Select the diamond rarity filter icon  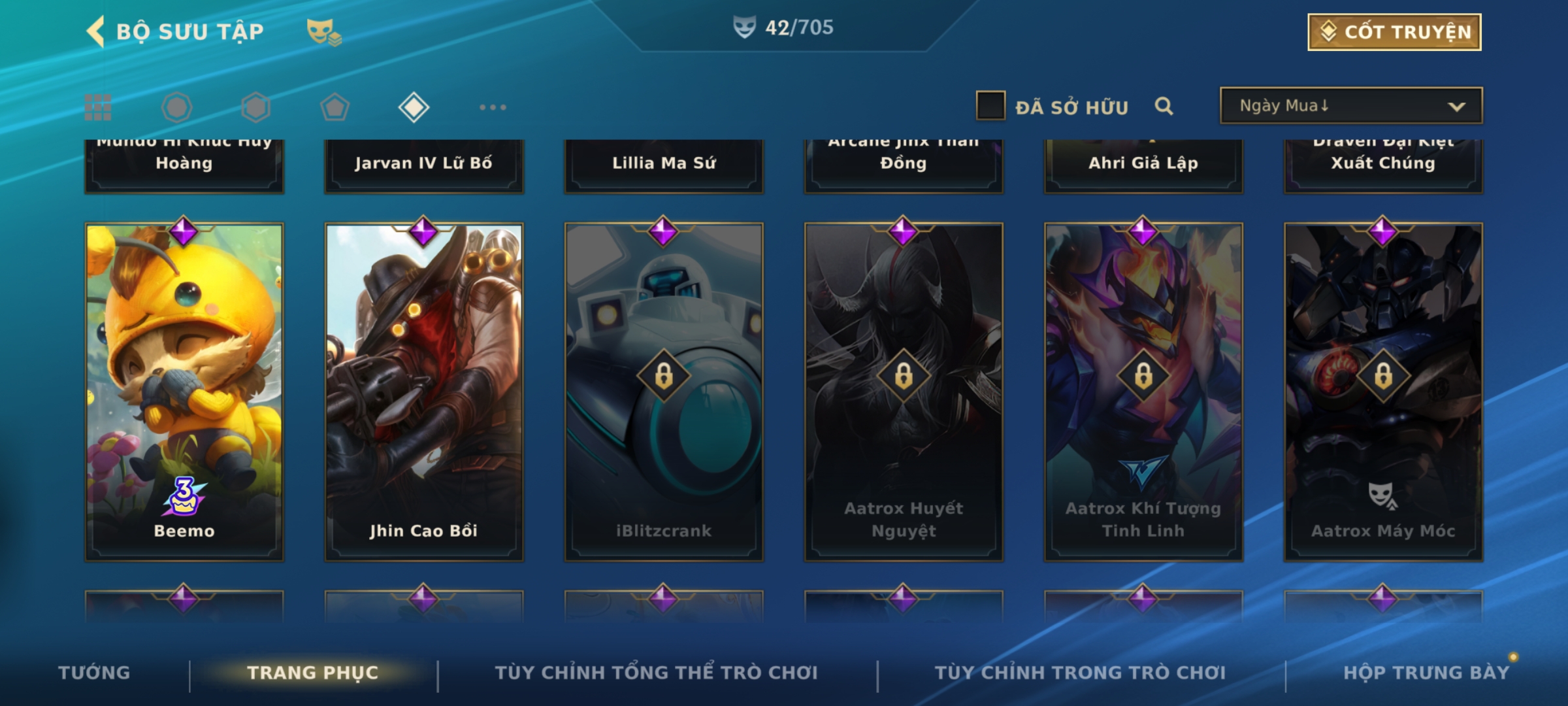pos(414,107)
